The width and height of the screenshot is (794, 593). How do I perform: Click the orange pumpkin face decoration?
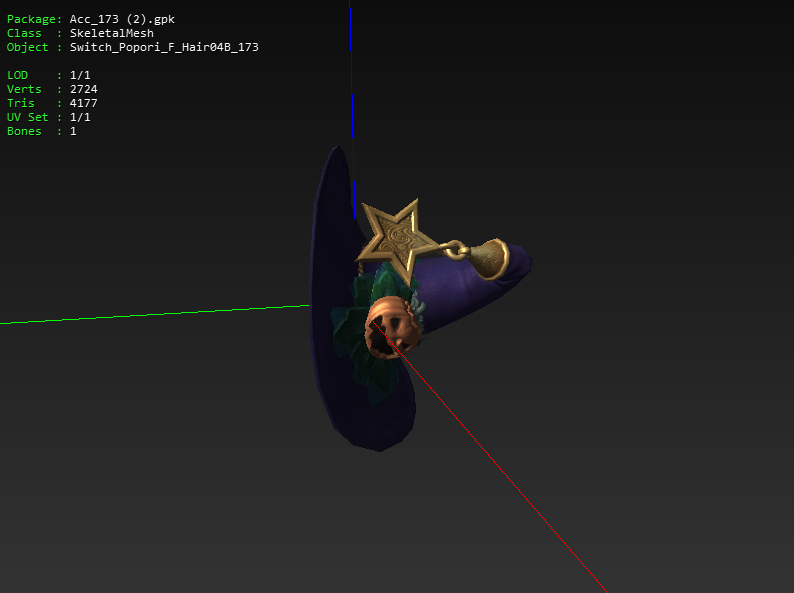click(390, 328)
